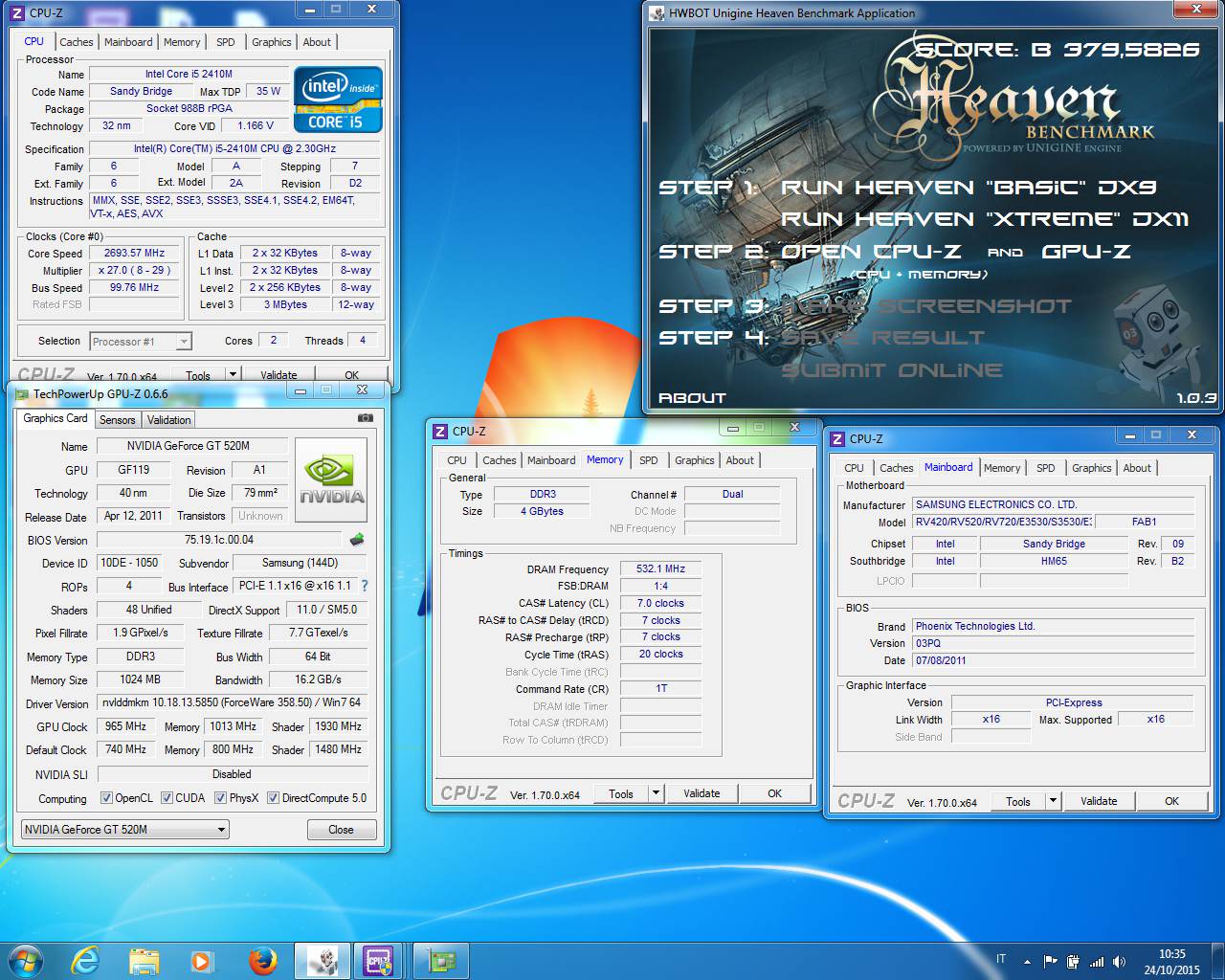Select the GPU-Z taskbar icon
Image resolution: width=1225 pixels, height=980 pixels.
(x=440, y=961)
